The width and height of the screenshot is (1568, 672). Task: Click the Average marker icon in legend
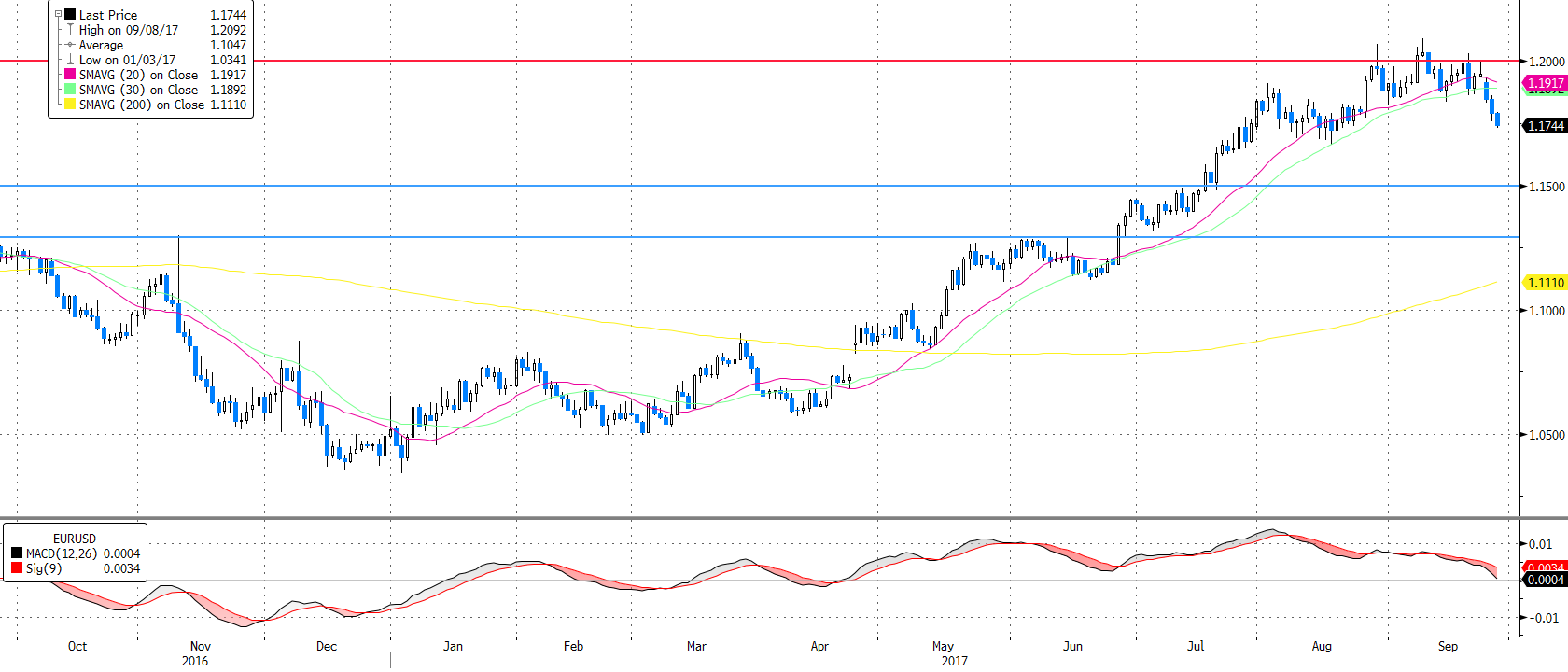70,45
